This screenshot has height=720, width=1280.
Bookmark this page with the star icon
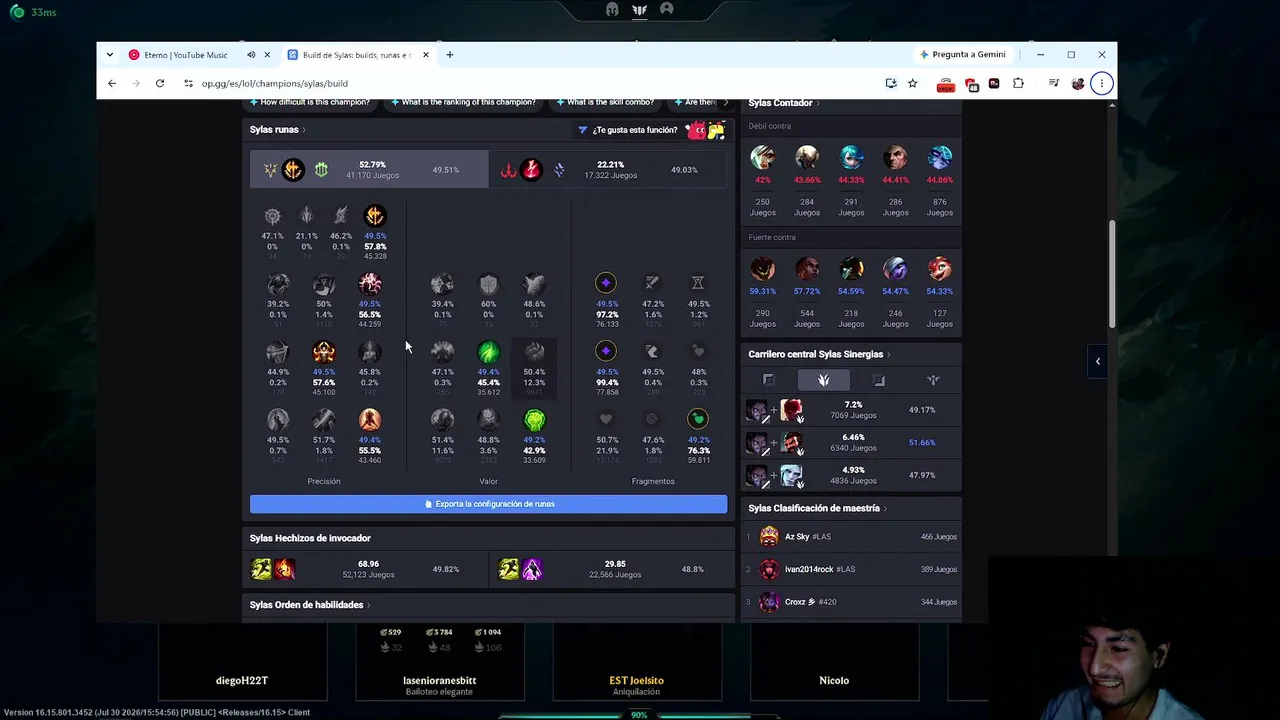point(913,84)
